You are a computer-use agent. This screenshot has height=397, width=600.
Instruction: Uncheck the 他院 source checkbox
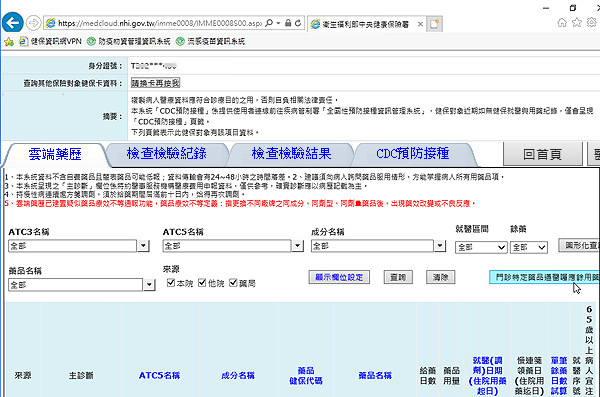[x=202, y=283]
